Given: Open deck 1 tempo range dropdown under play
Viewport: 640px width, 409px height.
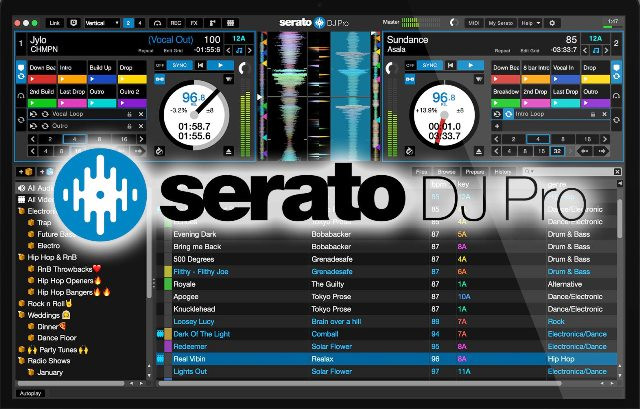Looking at the screenshot, I should click(x=229, y=79).
